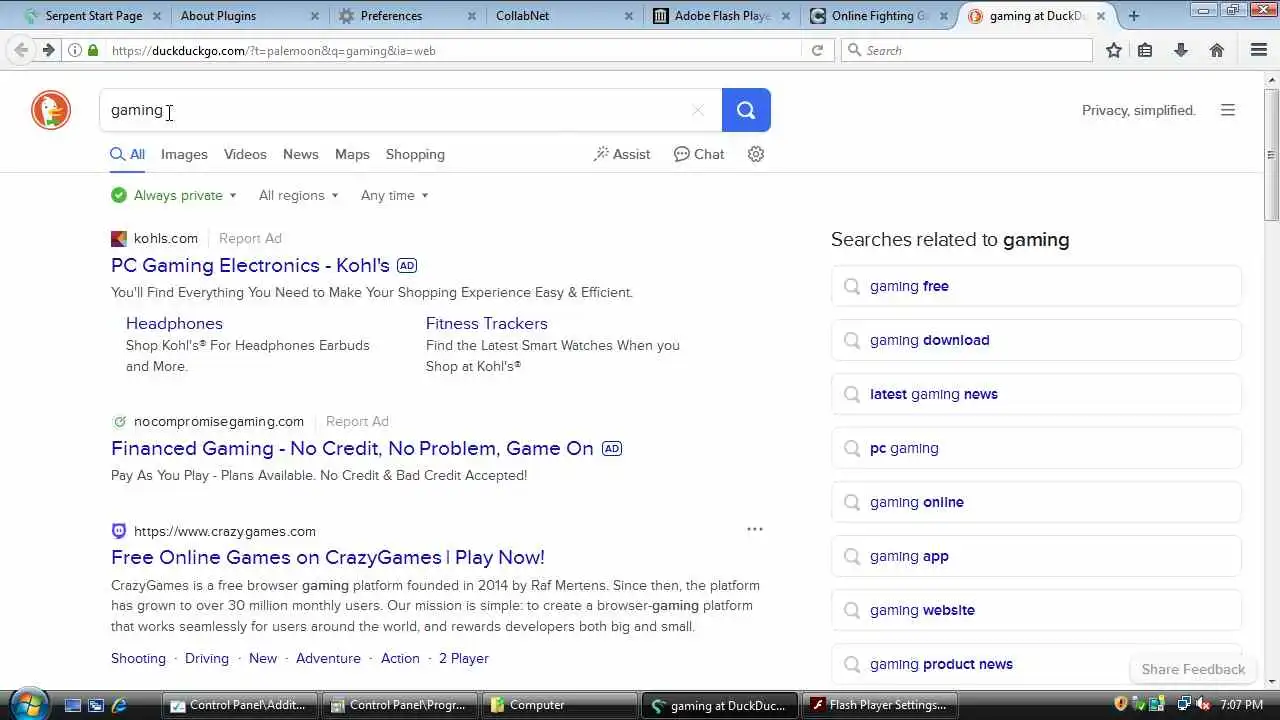Switch to the Adobe Flash Player tab
This screenshot has width=1280, height=720.
720,16
